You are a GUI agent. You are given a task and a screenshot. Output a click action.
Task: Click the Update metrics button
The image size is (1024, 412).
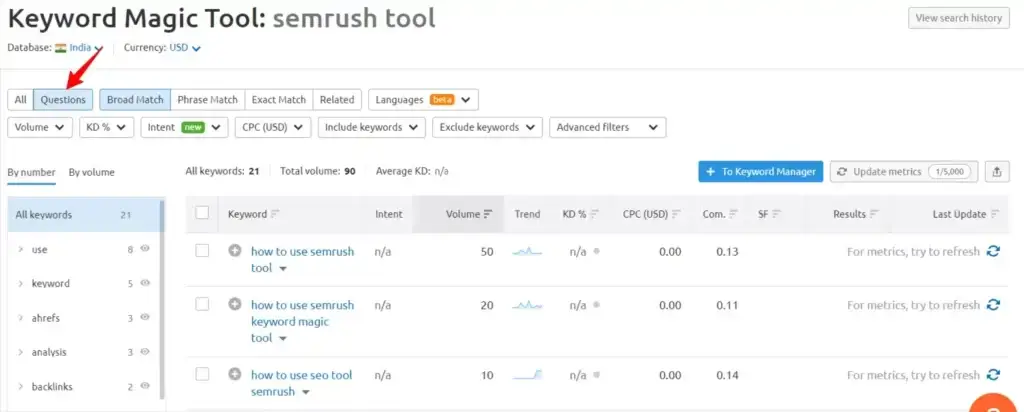tap(904, 172)
